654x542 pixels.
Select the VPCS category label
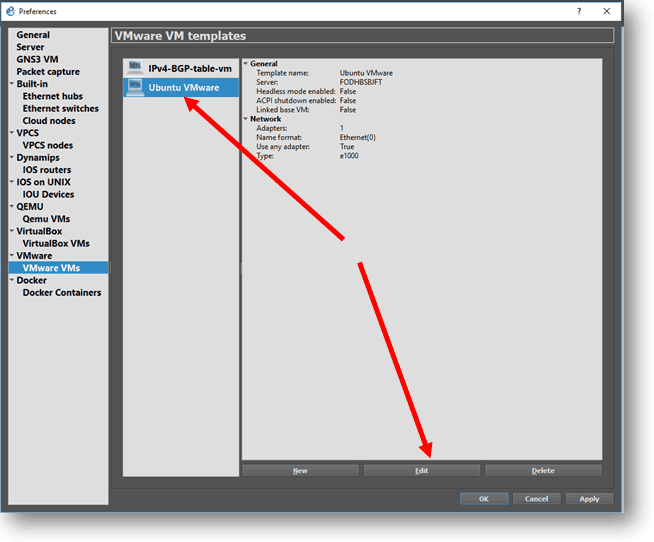tap(28, 133)
